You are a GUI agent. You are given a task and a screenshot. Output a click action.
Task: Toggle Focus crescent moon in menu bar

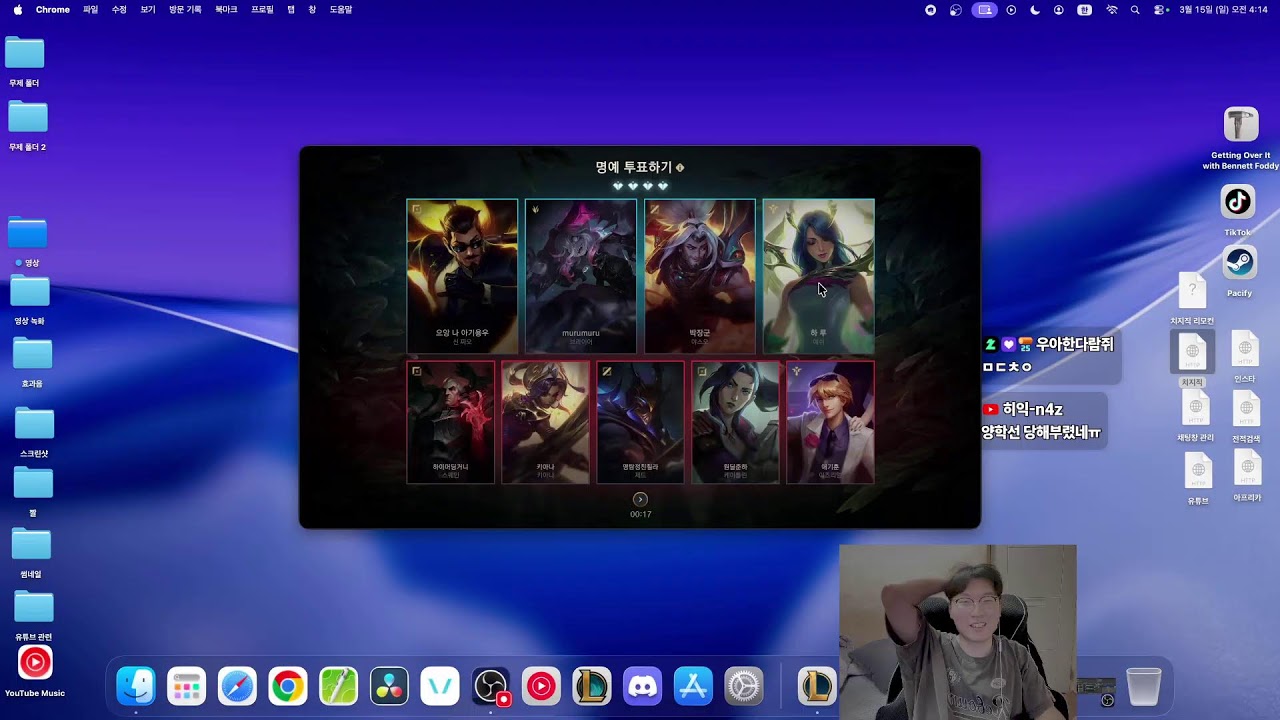click(1035, 9)
